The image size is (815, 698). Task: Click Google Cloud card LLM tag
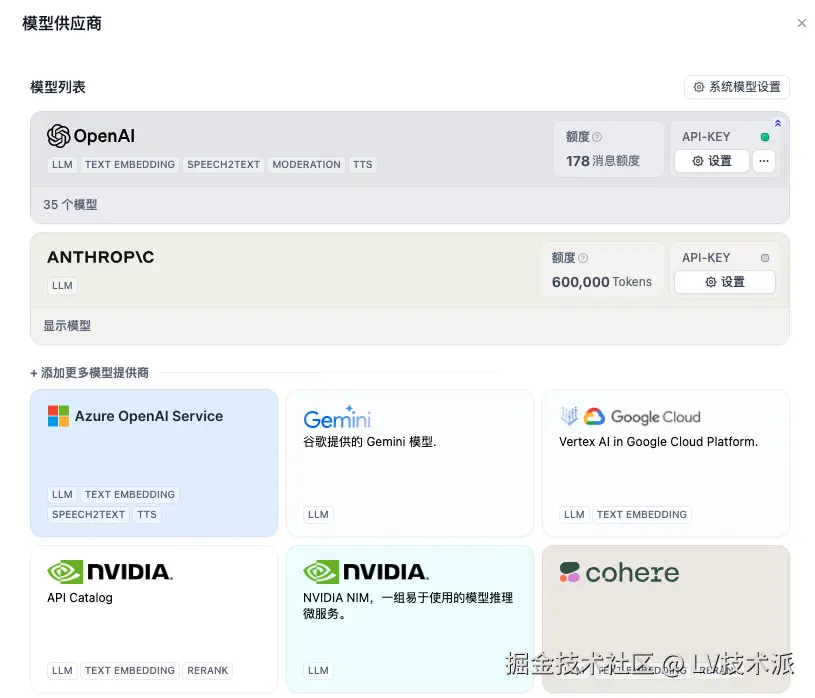point(574,515)
